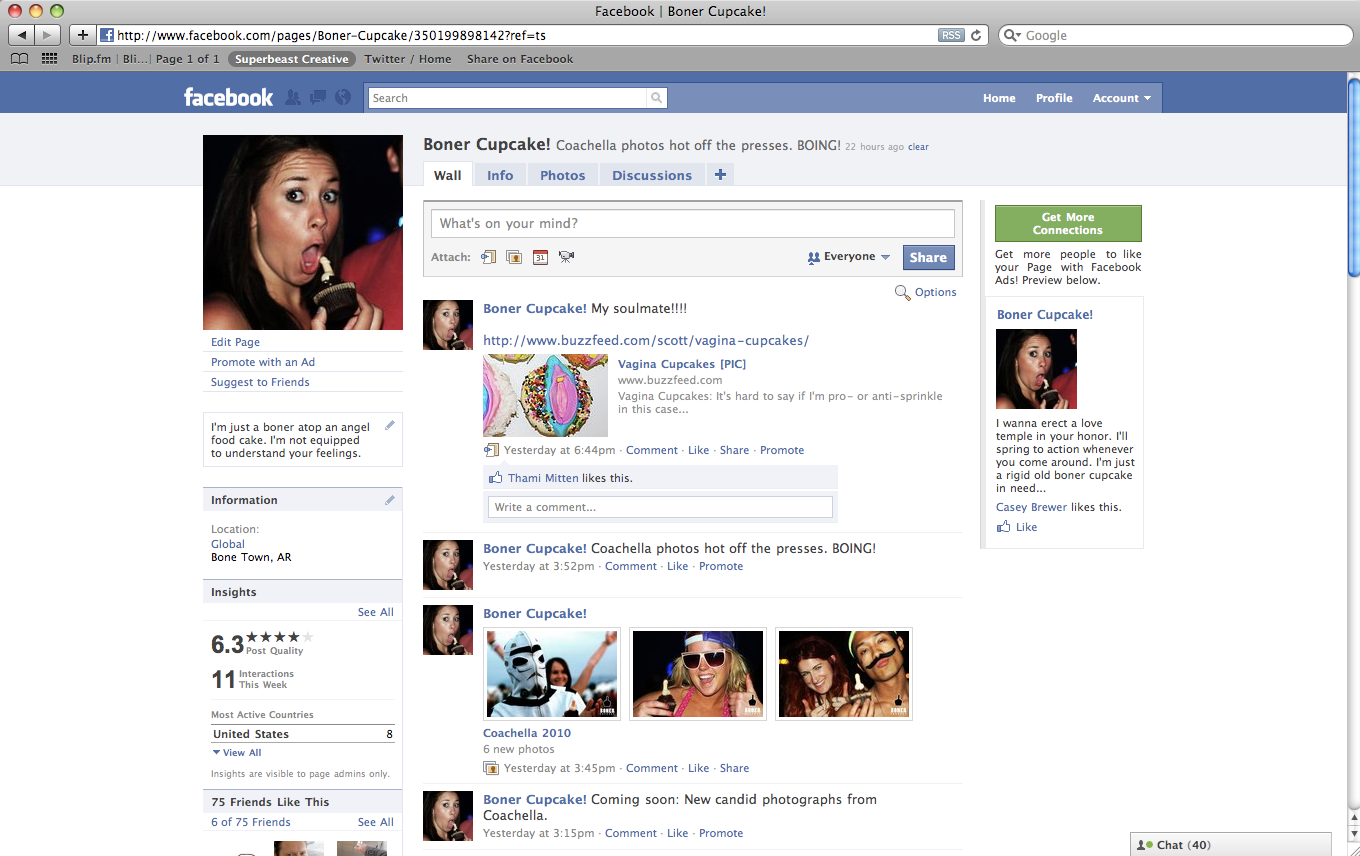Open Account dropdown menu
The image size is (1360, 856).
click(1121, 98)
